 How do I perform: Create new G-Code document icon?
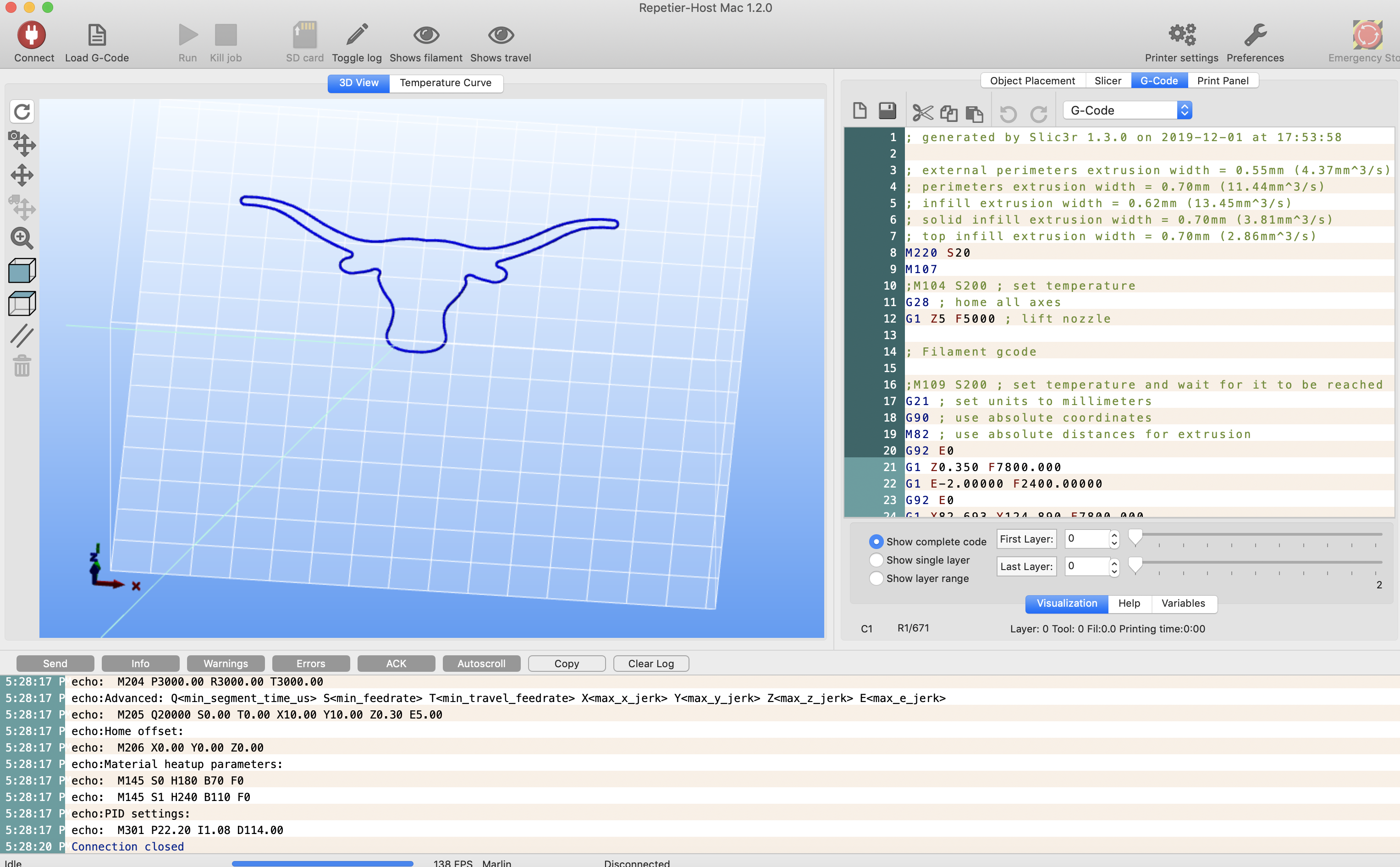tap(859, 110)
